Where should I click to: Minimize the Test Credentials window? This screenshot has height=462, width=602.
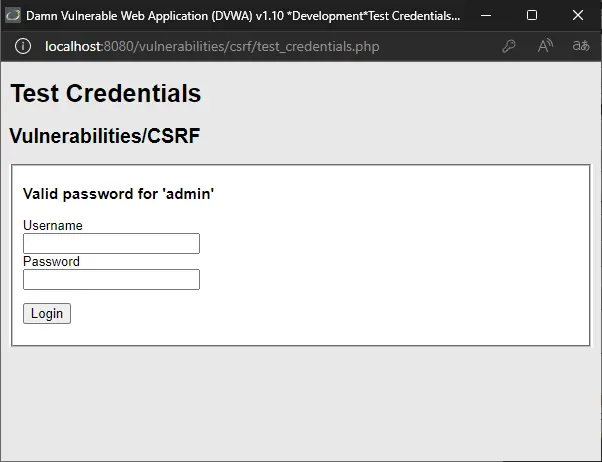pyautogui.click(x=486, y=15)
